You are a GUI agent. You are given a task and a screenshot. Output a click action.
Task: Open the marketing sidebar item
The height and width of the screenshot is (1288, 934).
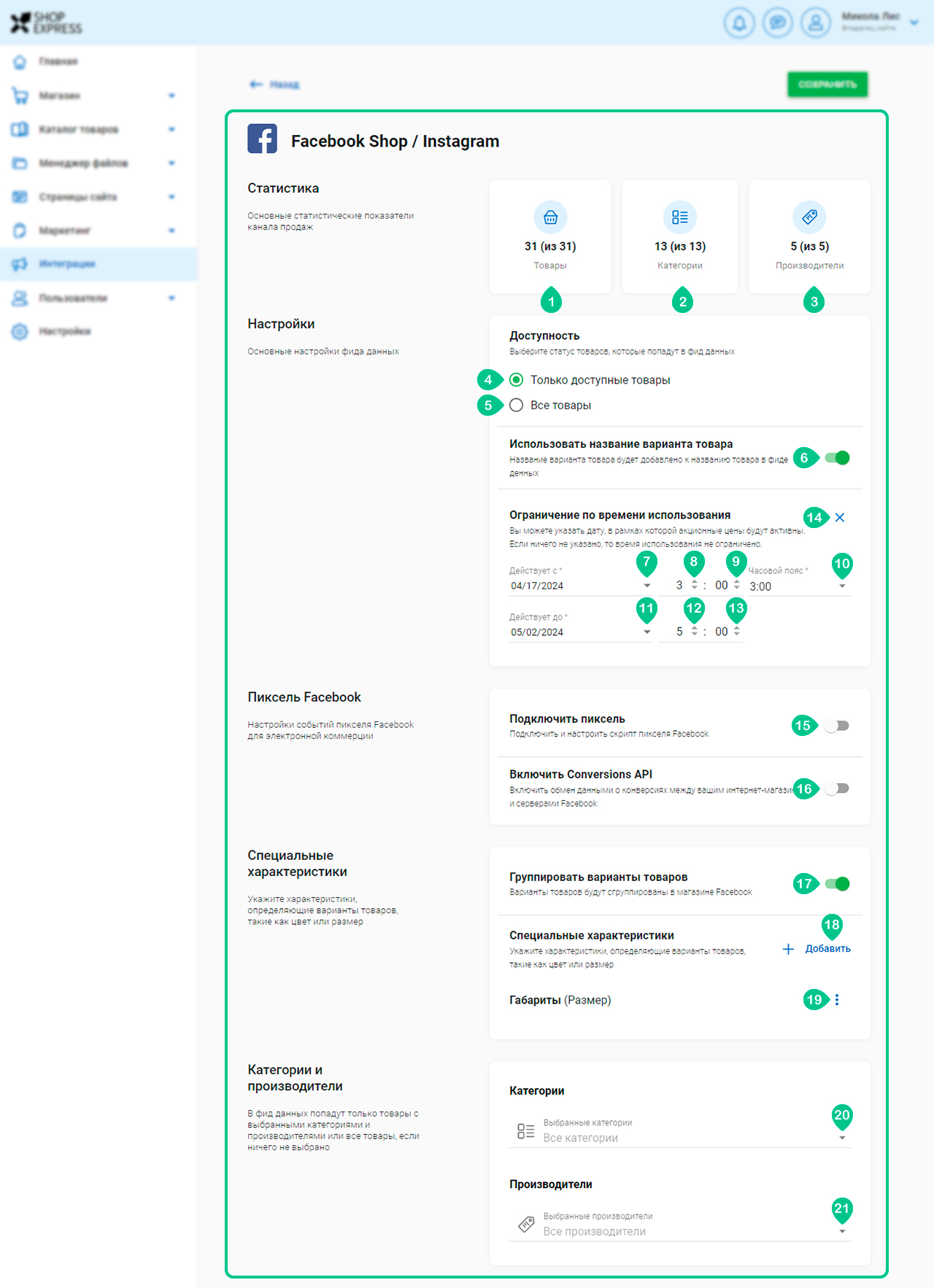(99, 230)
